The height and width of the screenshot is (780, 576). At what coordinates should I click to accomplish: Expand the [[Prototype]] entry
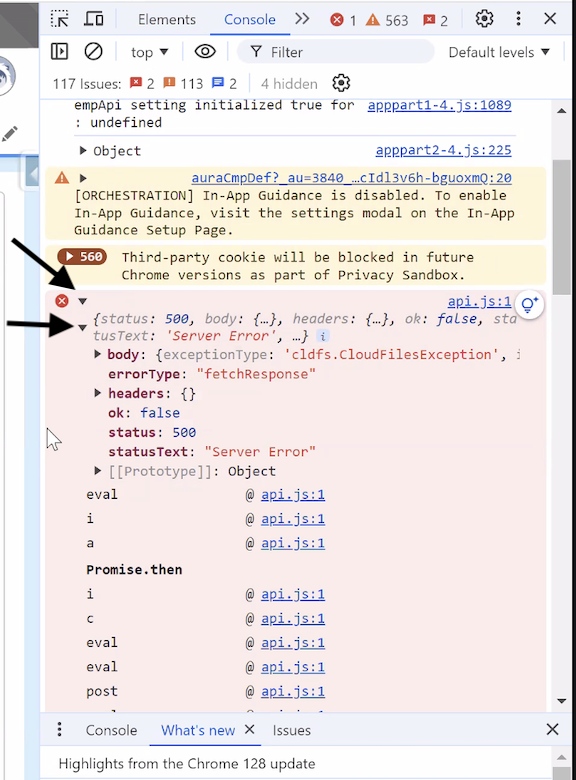click(x=97, y=471)
